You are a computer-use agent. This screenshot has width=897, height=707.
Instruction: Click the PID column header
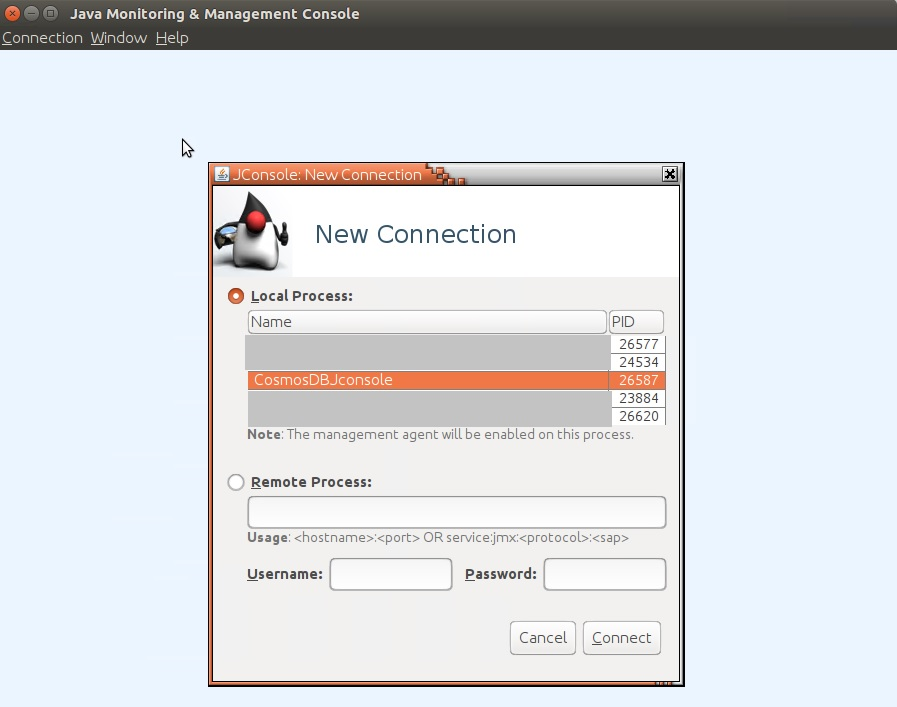[x=636, y=322]
